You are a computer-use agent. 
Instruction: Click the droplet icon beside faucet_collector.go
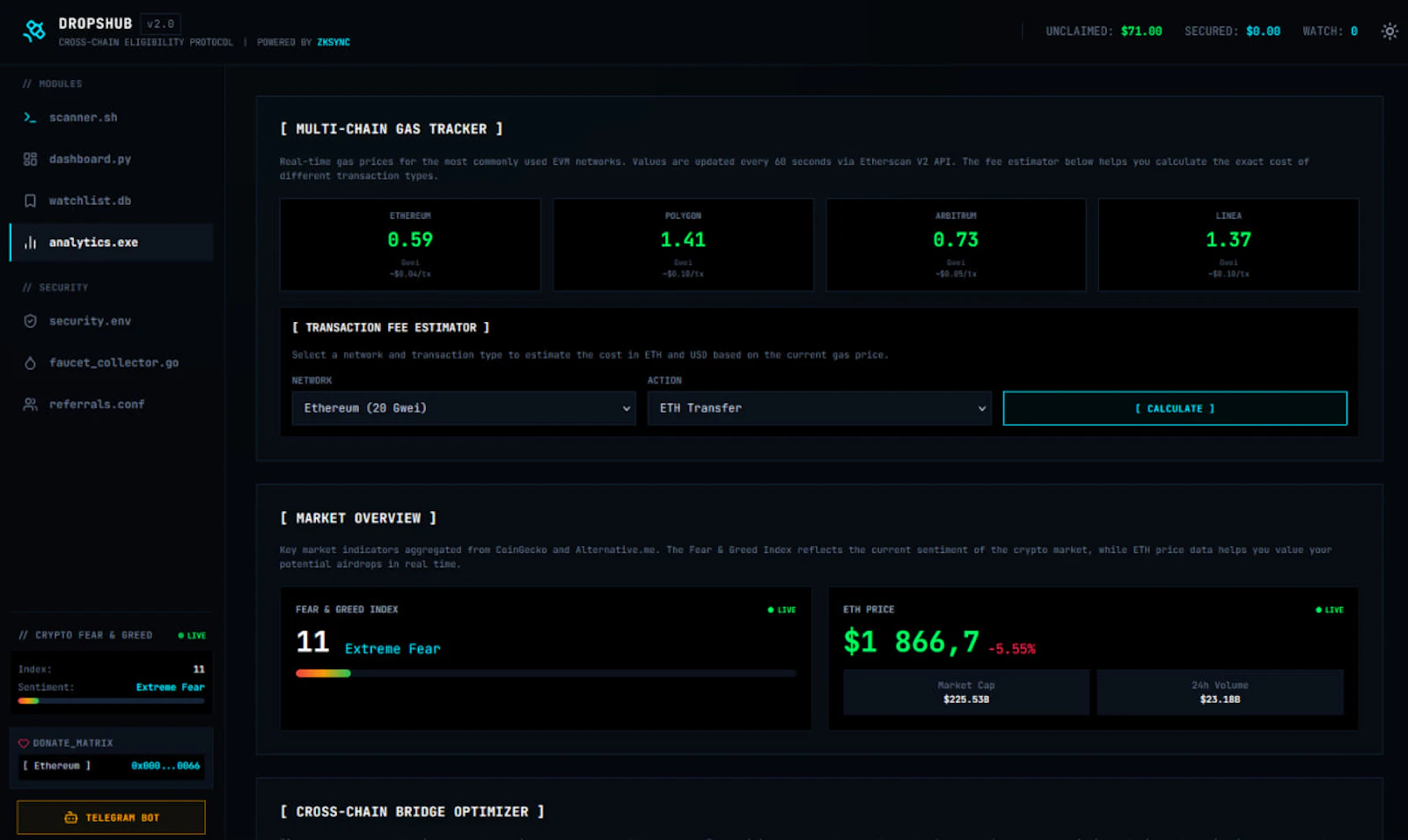click(30, 362)
